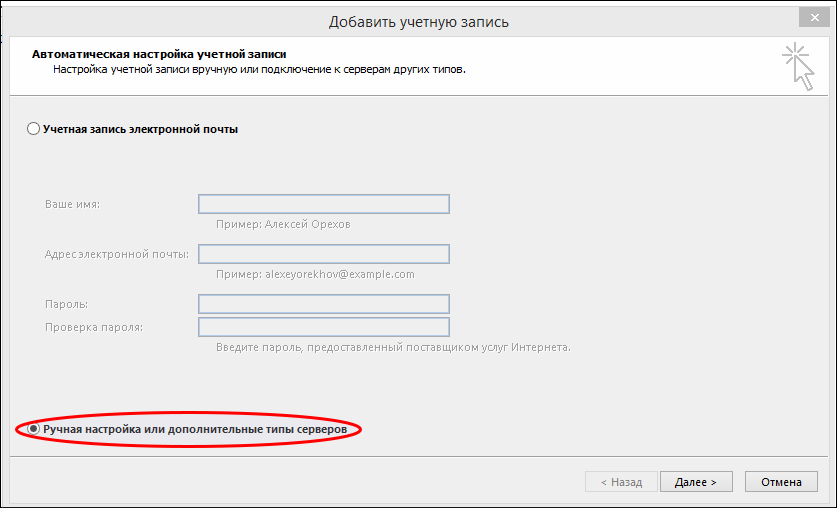The image size is (837, 508).
Task: Select the Учетная запись электронной почты radio option
Action: click(34, 129)
